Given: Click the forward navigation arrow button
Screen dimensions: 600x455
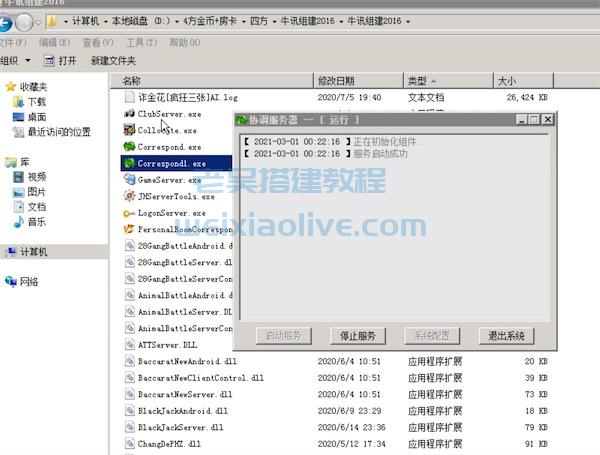Looking at the screenshot, I should pos(24,23).
